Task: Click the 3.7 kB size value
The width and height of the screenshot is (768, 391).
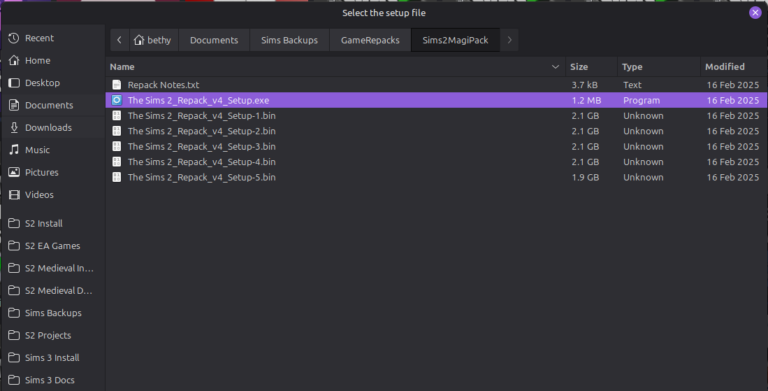Action: click(584, 85)
